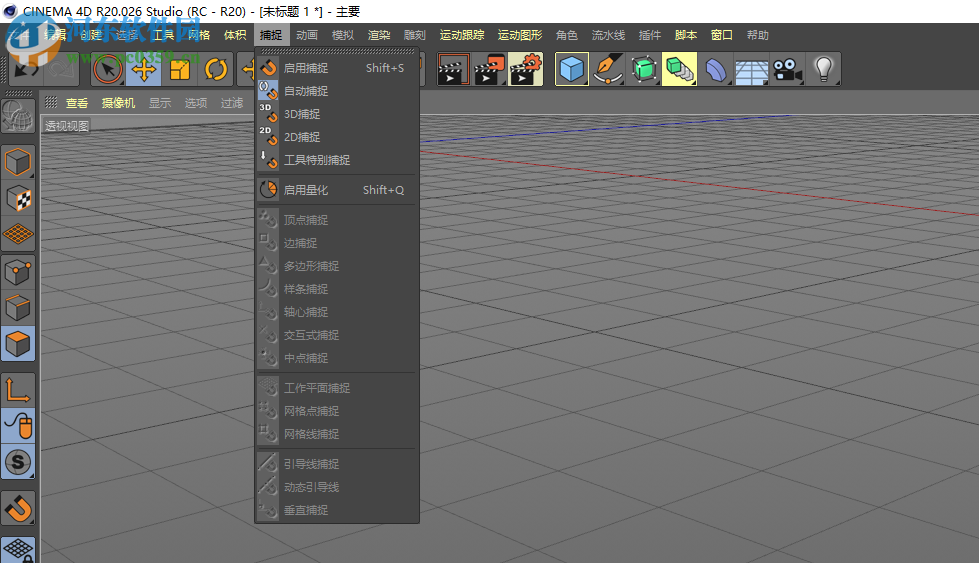
Task: Render to Picture Viewer icon
Action: 490,69
